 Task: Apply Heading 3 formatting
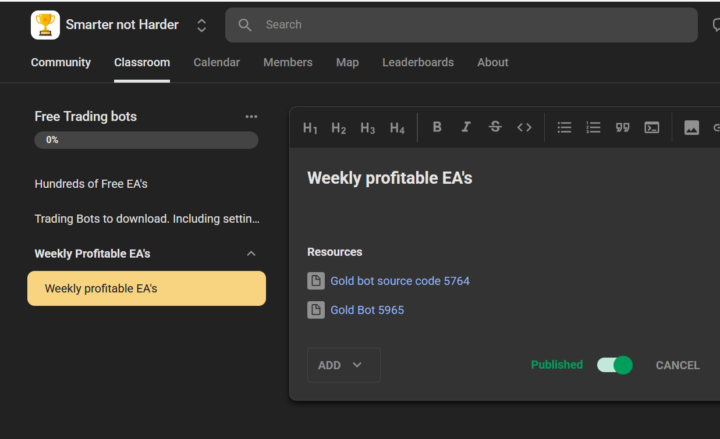368,128
